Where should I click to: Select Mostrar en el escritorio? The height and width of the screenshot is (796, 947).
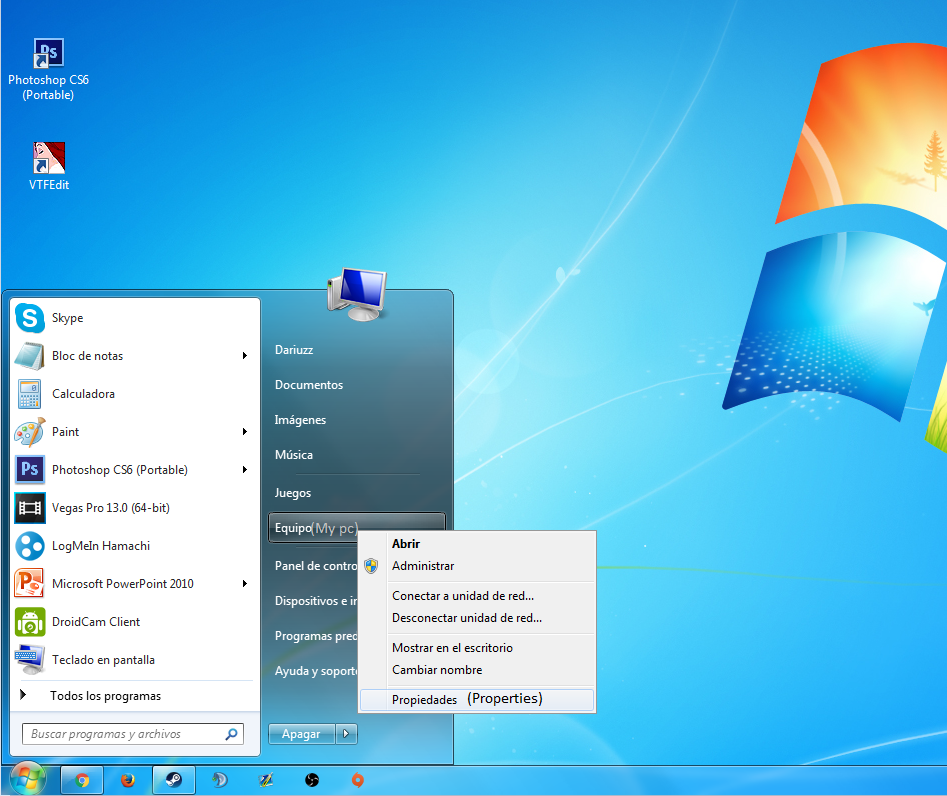(477, 647)
